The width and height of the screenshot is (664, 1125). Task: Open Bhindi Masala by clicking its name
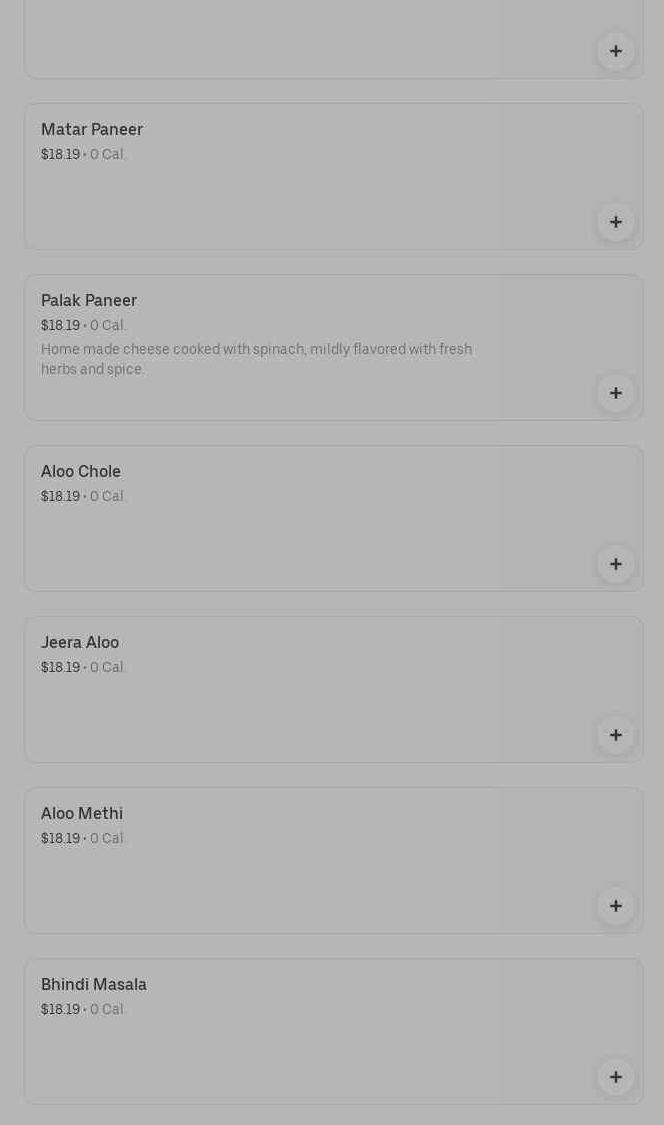pyautogui.click(x=94, y=985)
